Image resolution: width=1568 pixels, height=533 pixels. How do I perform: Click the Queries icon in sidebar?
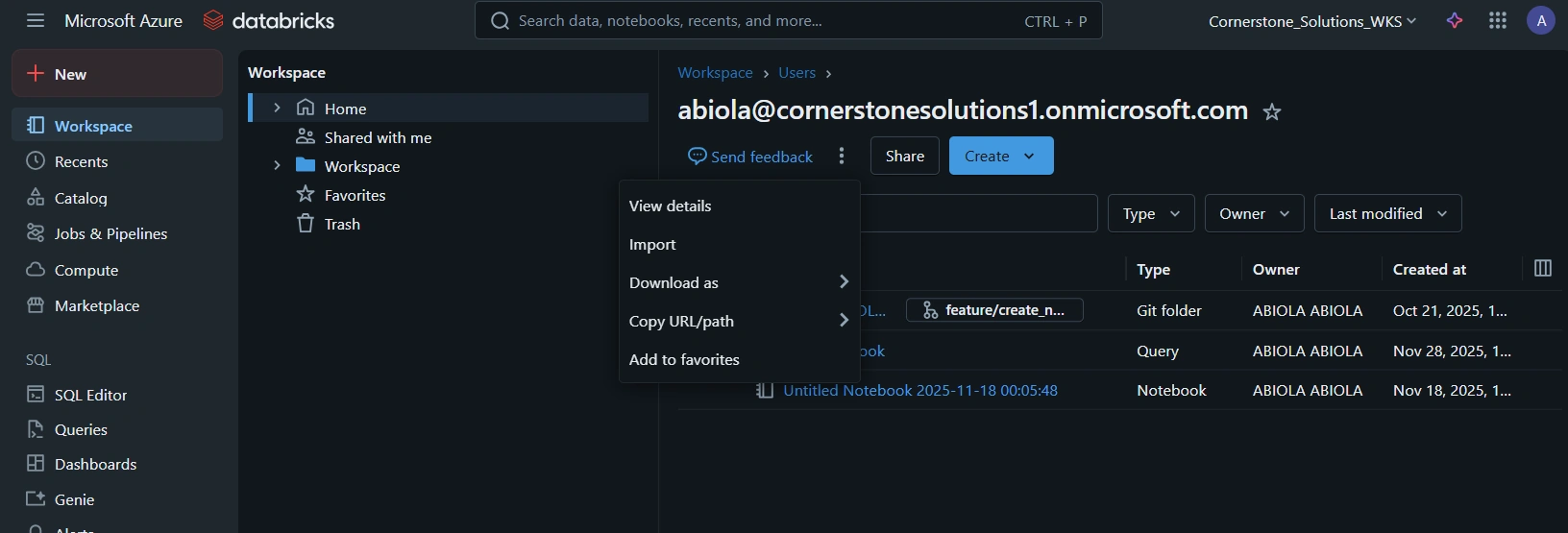pos(36,429)
